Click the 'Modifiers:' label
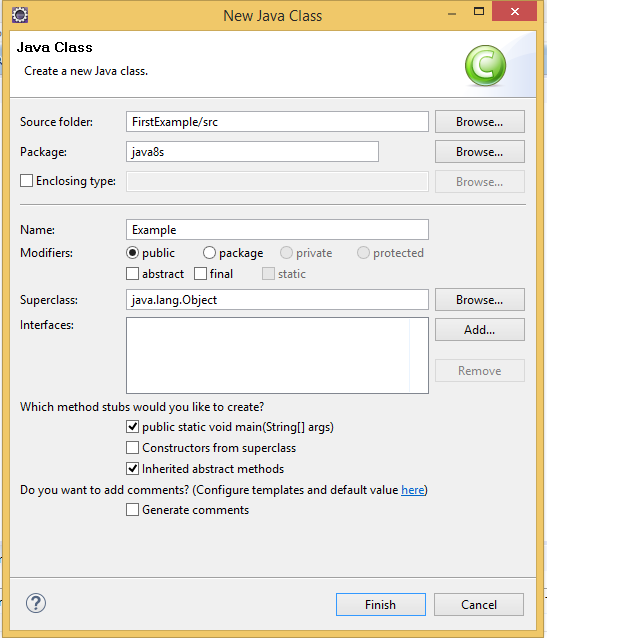The height and width of the screenshot is (638, 624). click(x=46, y=253)
